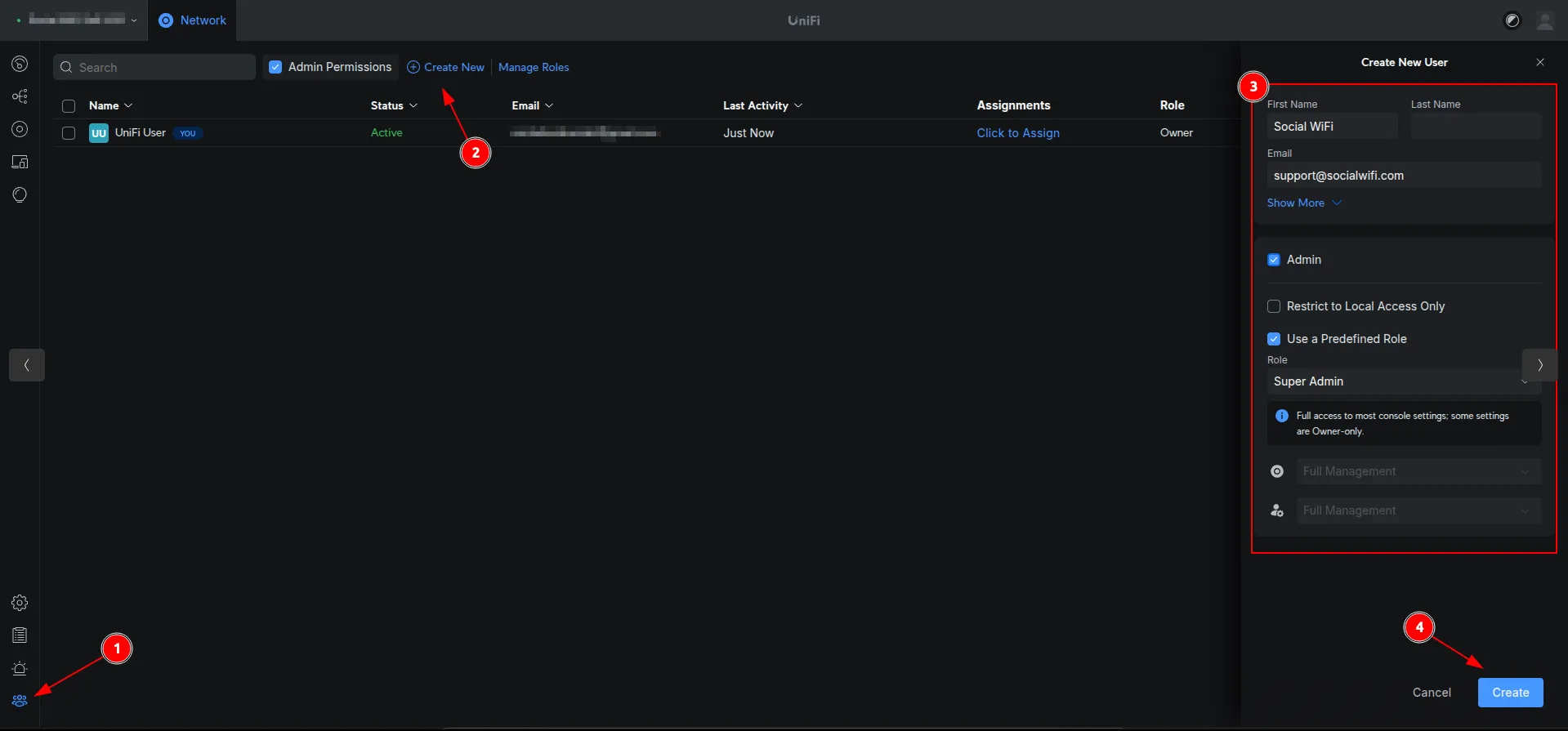
Task: Click Create New user link
Action: click(445, 67)
